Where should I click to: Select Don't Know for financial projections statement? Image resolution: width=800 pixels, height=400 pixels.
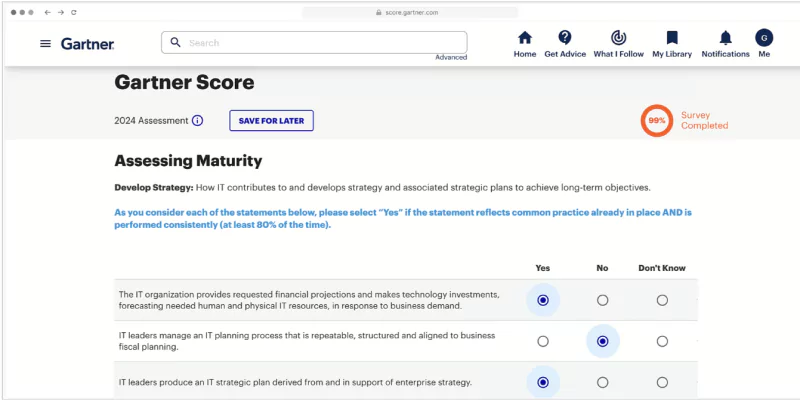(662, 300)
